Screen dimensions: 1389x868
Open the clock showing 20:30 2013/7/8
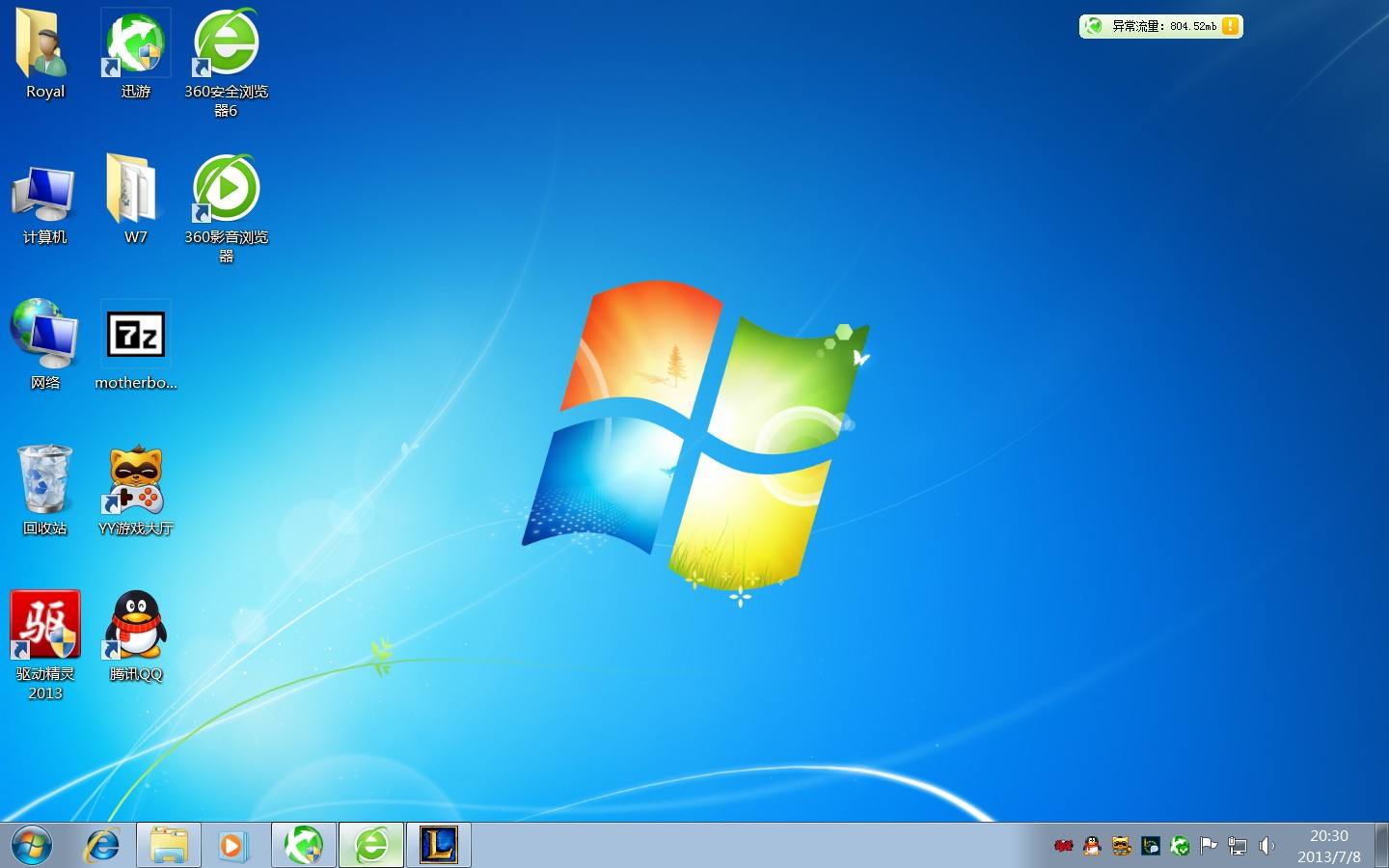pyautogui.click(x=1329, y=846)
